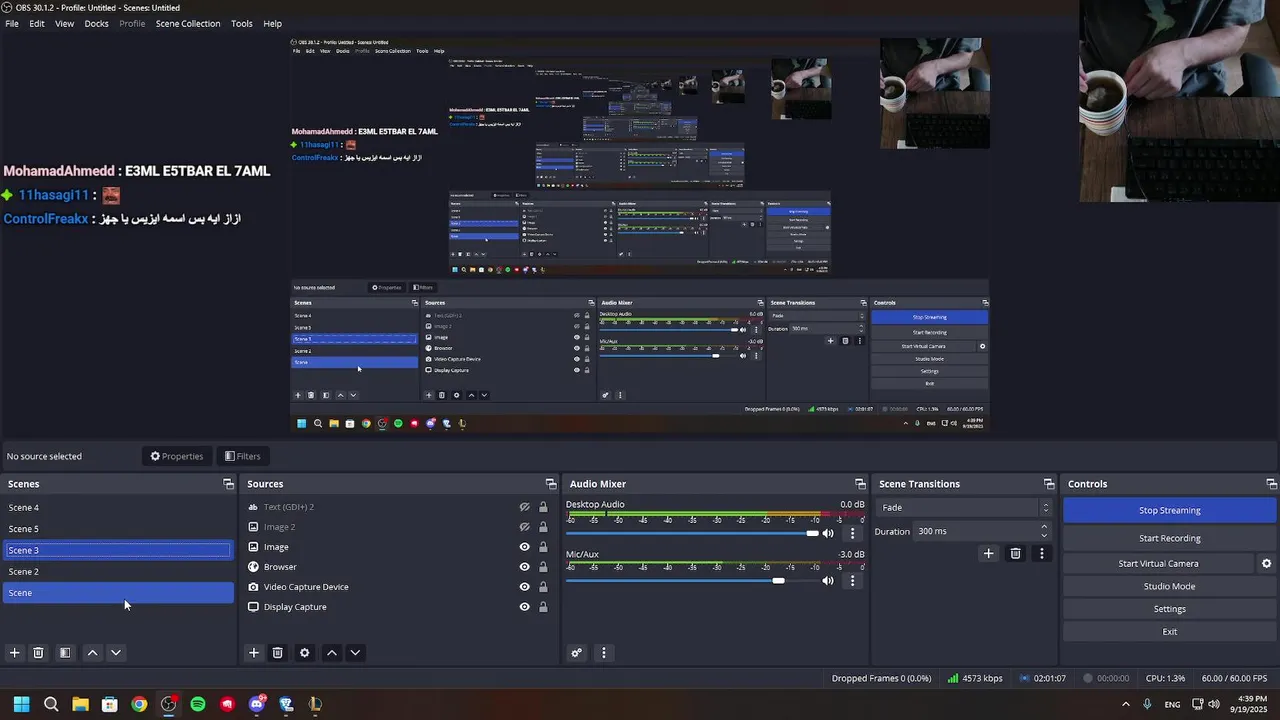Open Settings from Controls panel
Screen dimensions: 1280x720
point(1169,609)
